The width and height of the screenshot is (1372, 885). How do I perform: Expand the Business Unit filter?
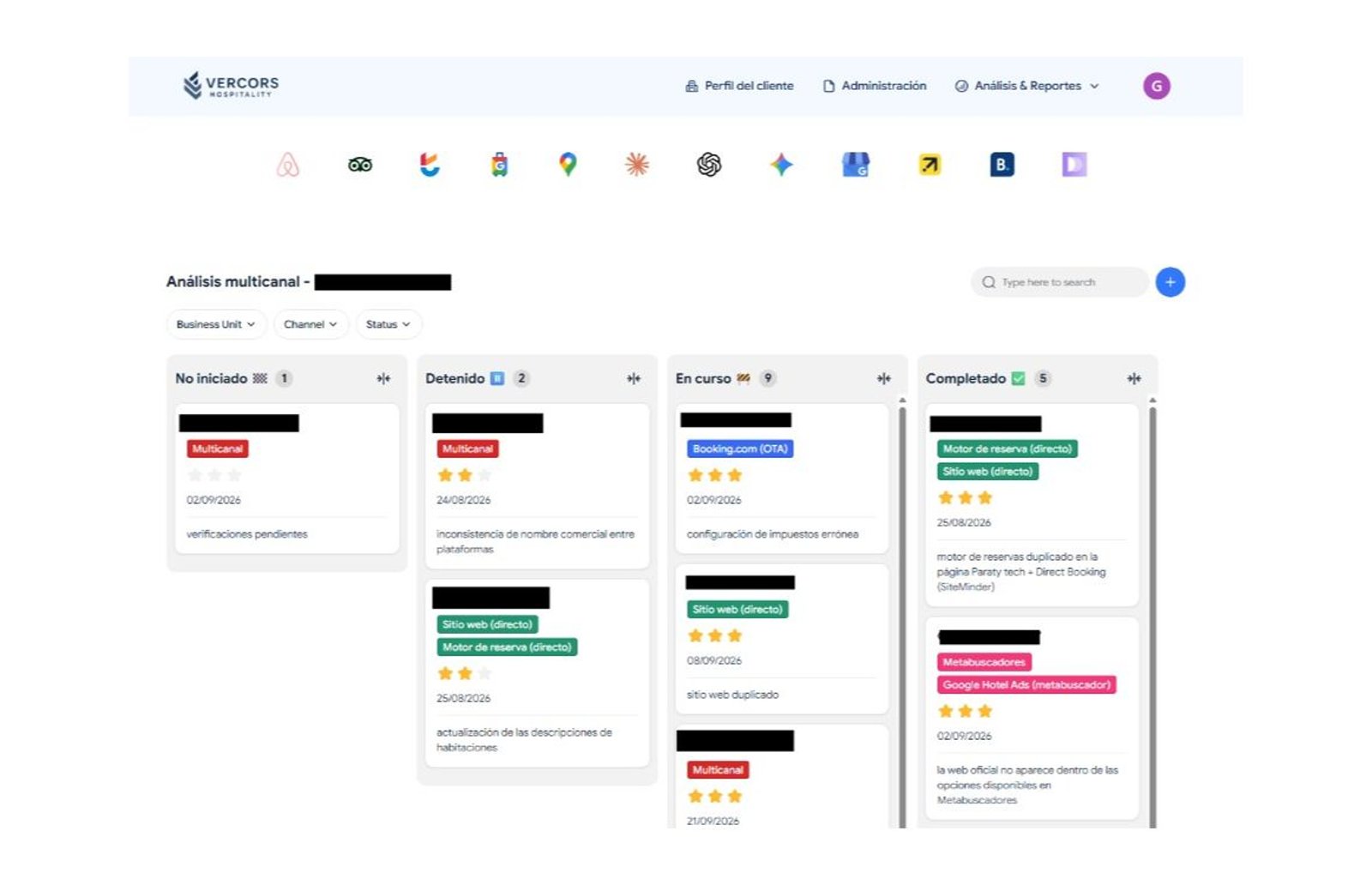[x=216, y=324]
